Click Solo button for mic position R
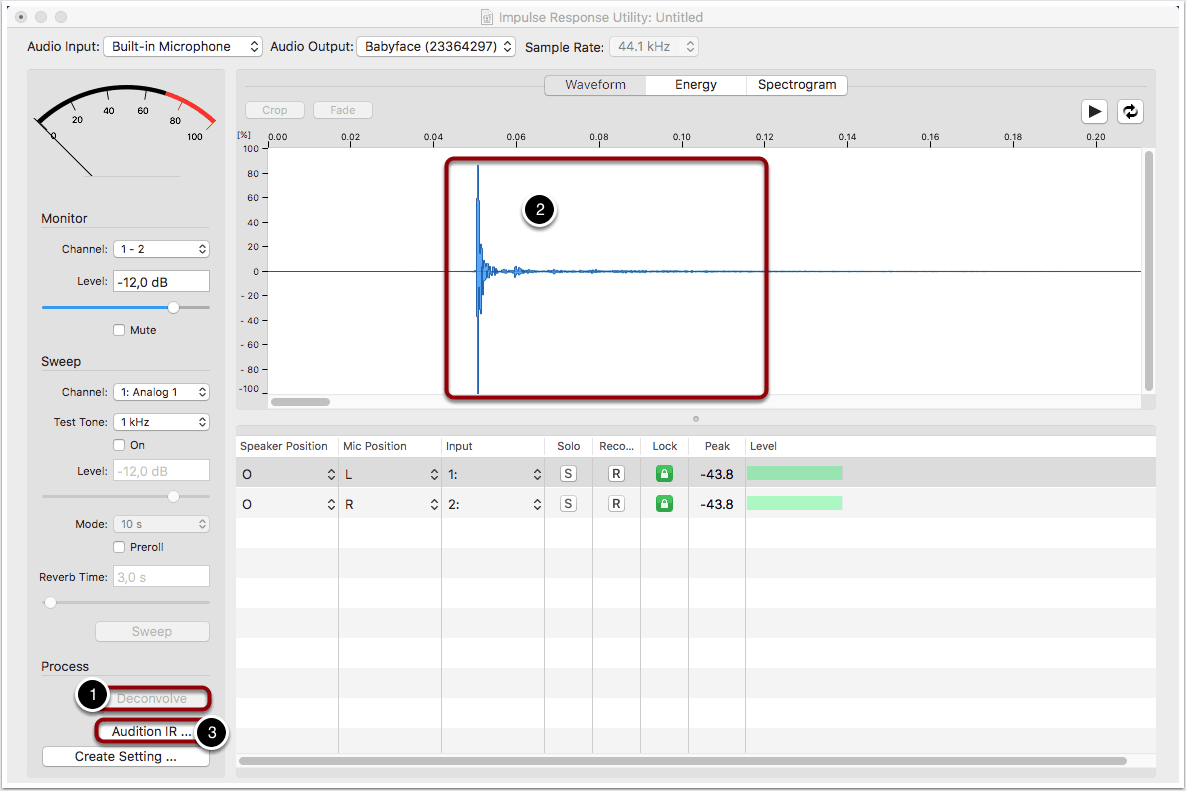This screenshot has width=1186, height=791. click(568, 504)
